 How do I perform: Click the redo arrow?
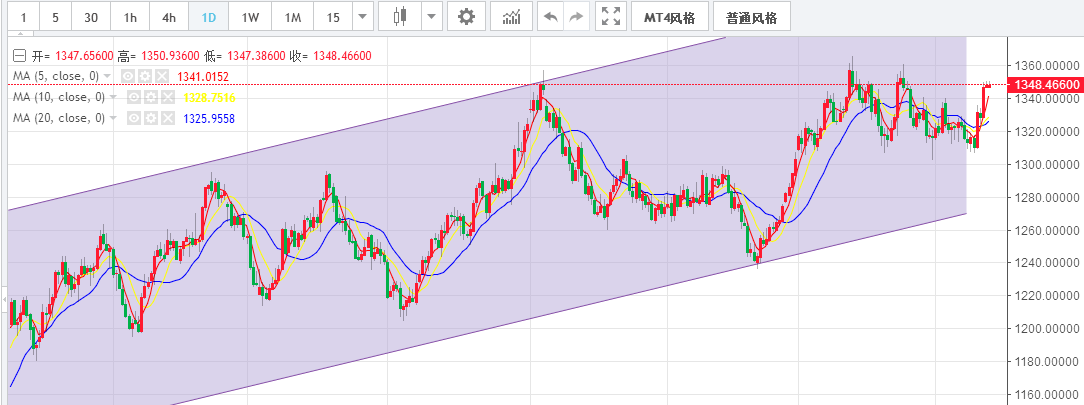pos(576,17)
